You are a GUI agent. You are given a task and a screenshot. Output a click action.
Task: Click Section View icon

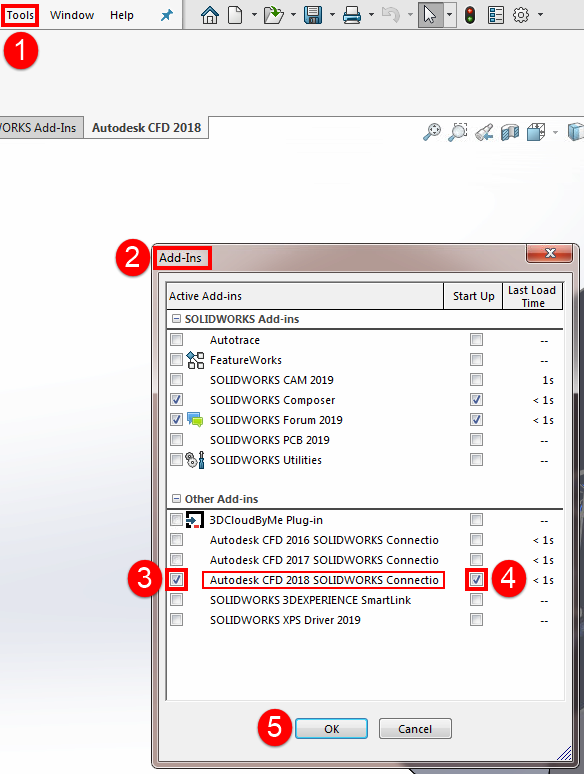tap(509, 132)
